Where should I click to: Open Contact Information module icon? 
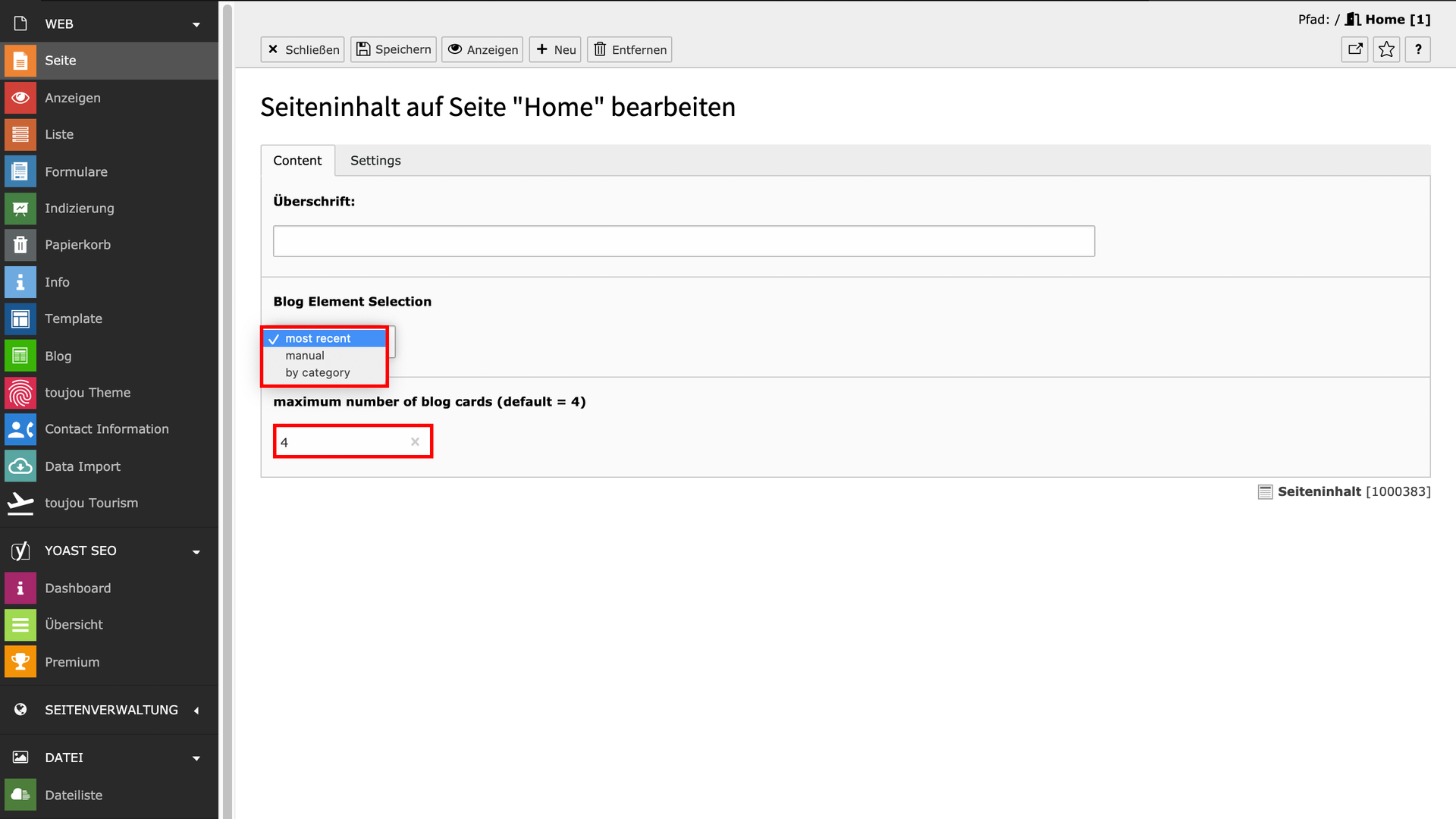click(20, 429)
